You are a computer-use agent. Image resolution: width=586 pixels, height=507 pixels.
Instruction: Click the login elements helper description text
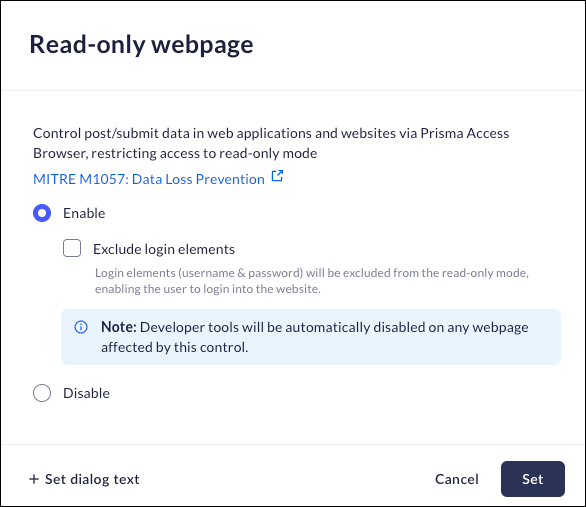coord(312,281)
